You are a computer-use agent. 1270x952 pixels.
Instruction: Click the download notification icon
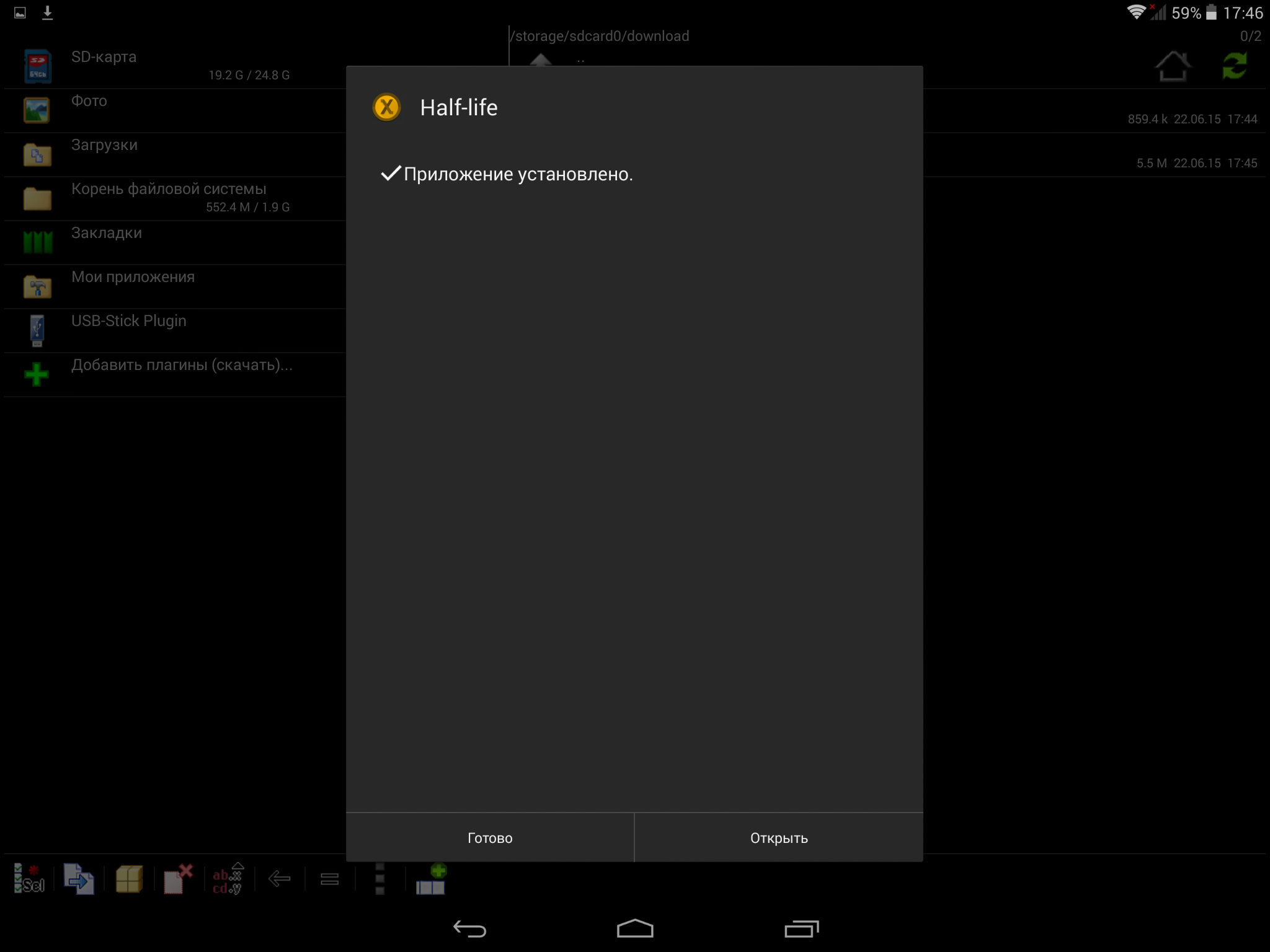coord(47,12)
